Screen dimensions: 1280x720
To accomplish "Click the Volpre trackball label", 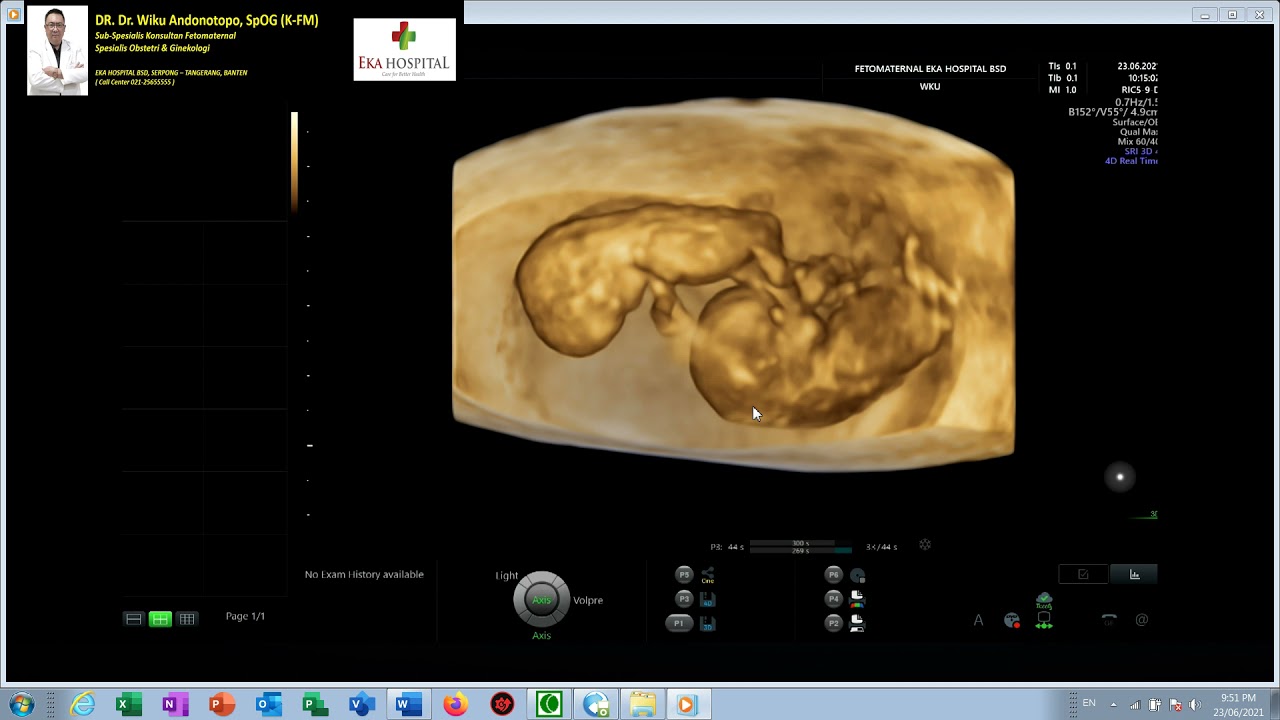I will [x=588, y=600].
